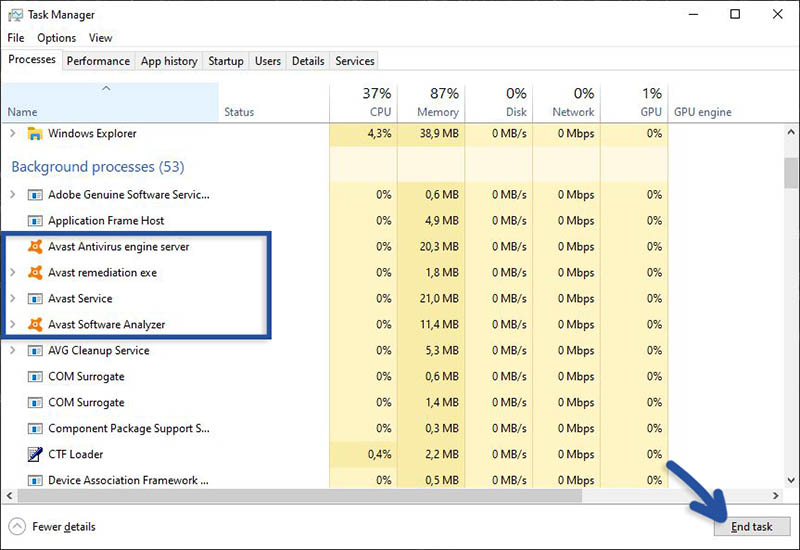Switch to the App history tab
Image resolution: width=800 pixels, height=550 pixels.
click(169, 61)
